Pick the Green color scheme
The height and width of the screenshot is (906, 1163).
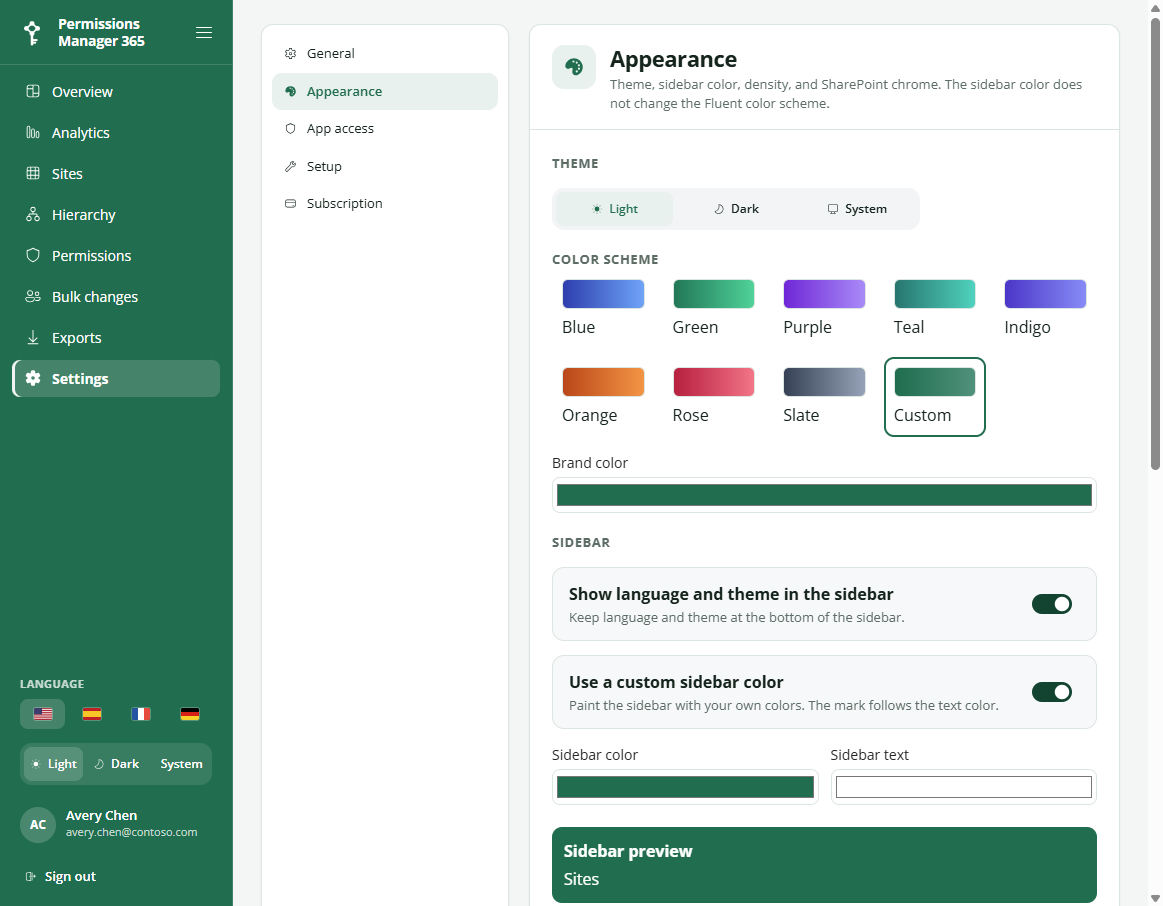714,308
